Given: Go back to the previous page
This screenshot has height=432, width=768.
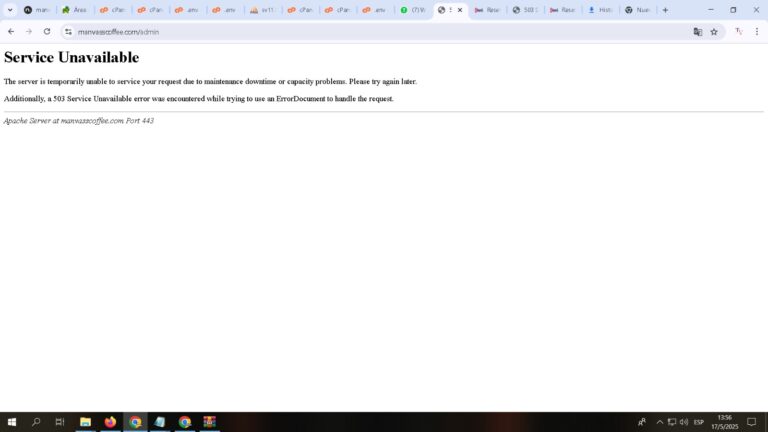Looking at the screenshot, I should 11,31.
